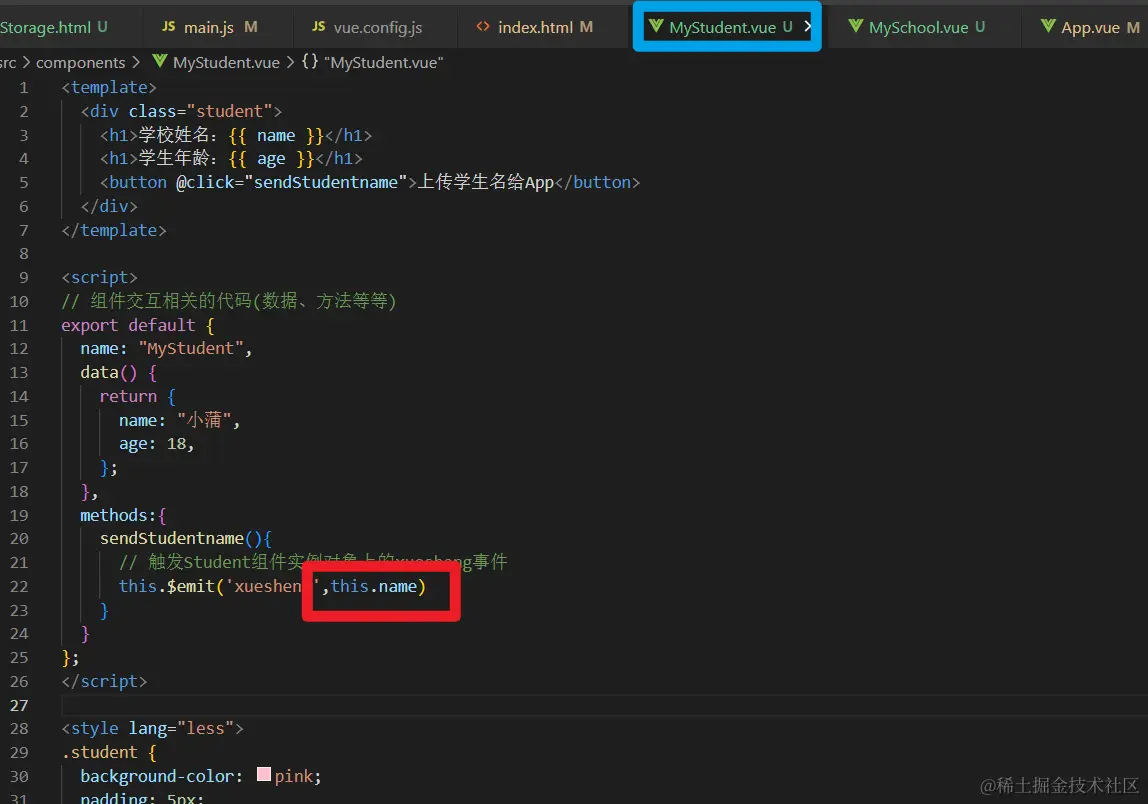
Task: Click 'age: 18,' in data return
Action: point(157,444)
